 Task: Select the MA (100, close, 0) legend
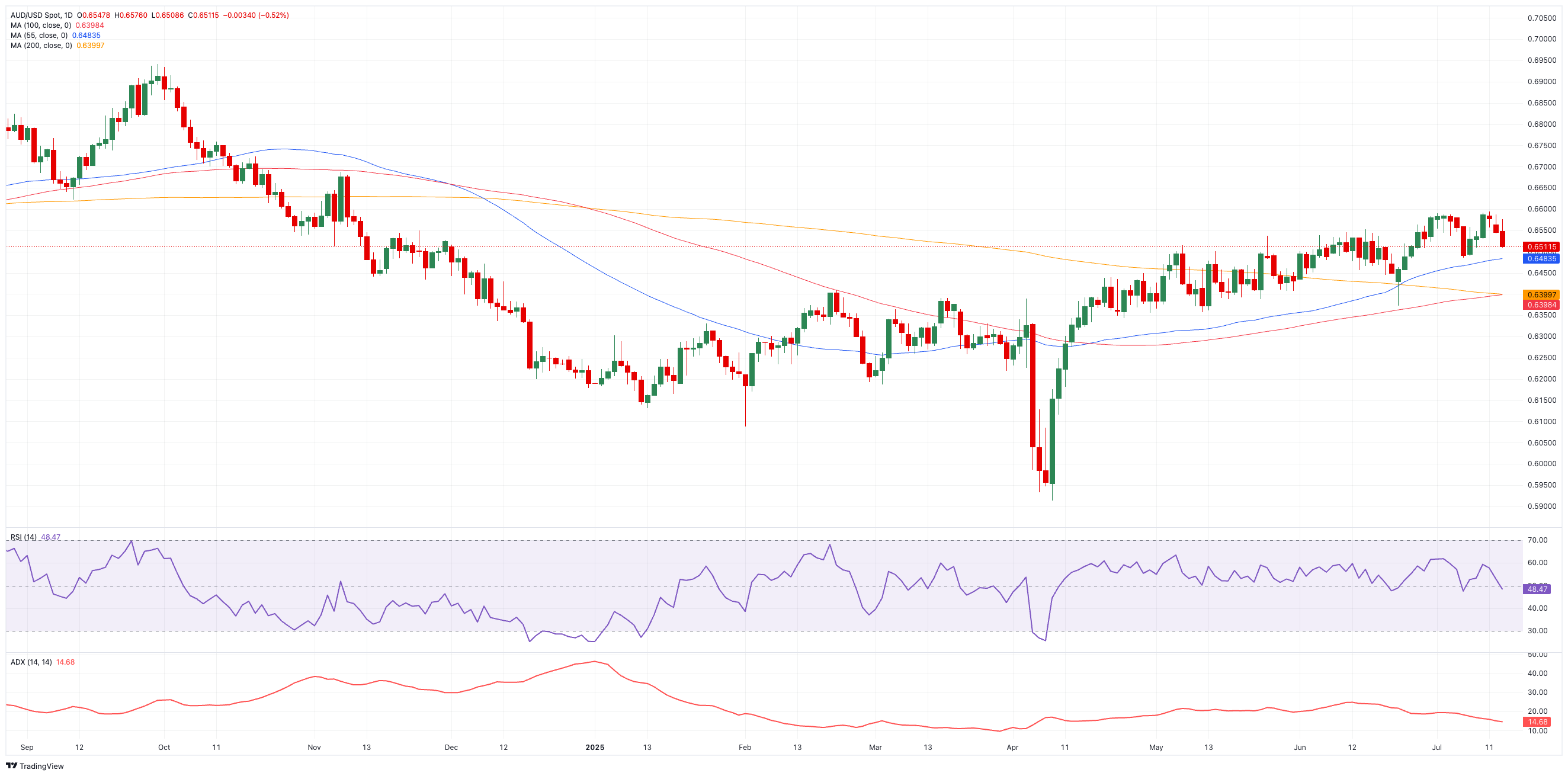pos(41,25)
